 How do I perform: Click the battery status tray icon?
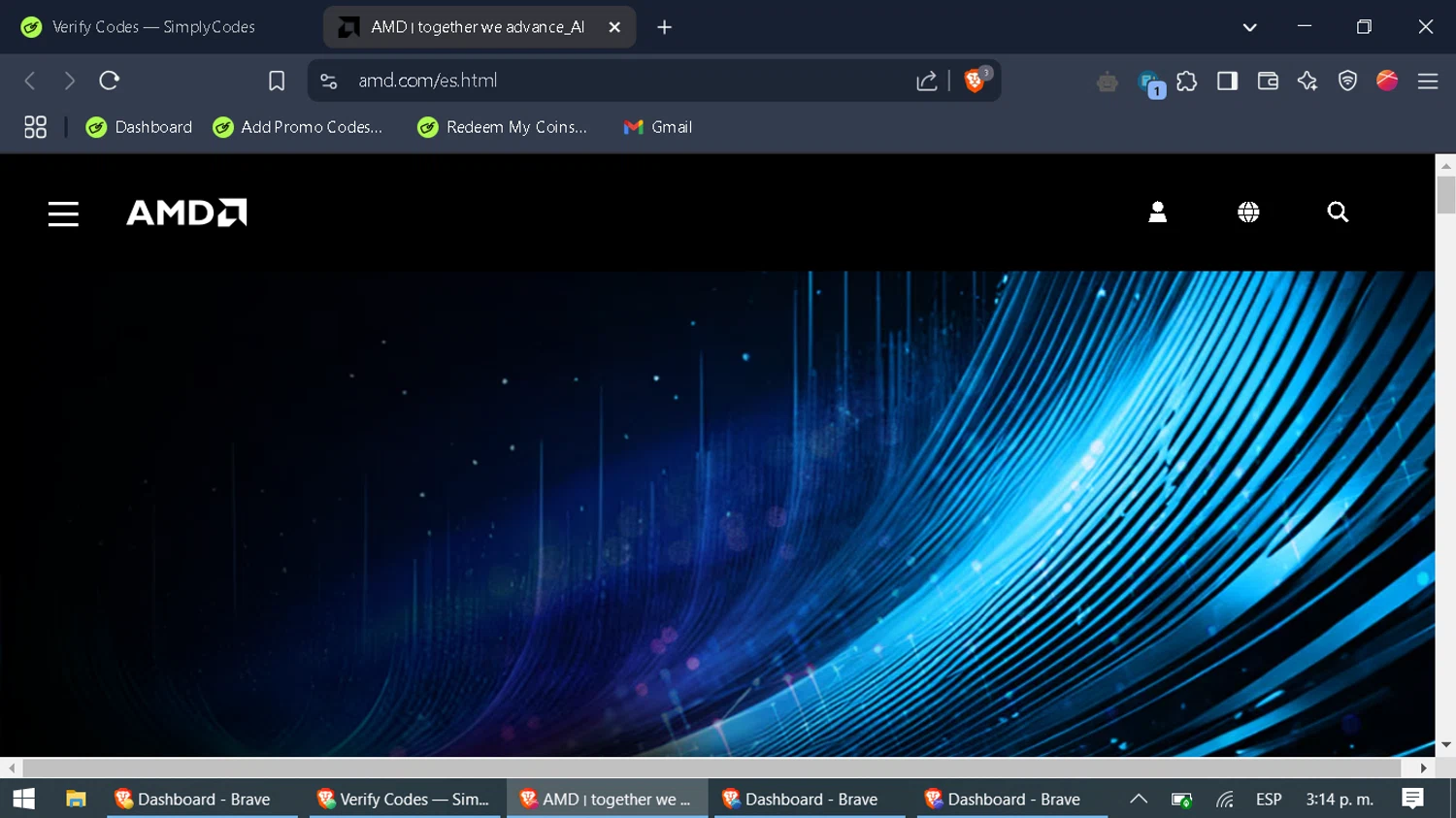[x=1181, y=800]
